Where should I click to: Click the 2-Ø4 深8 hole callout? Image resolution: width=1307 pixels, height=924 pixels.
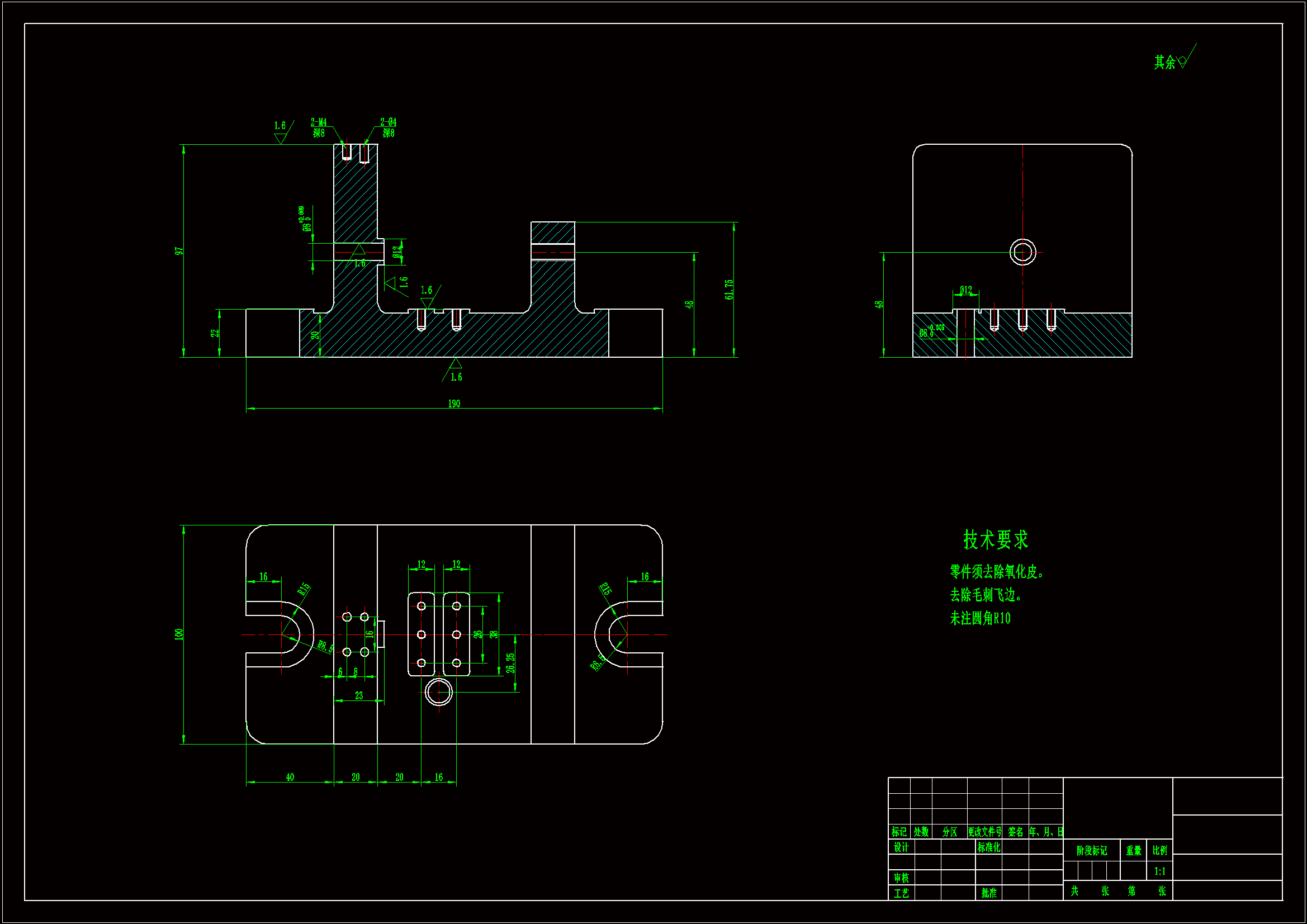click(388, 127)
